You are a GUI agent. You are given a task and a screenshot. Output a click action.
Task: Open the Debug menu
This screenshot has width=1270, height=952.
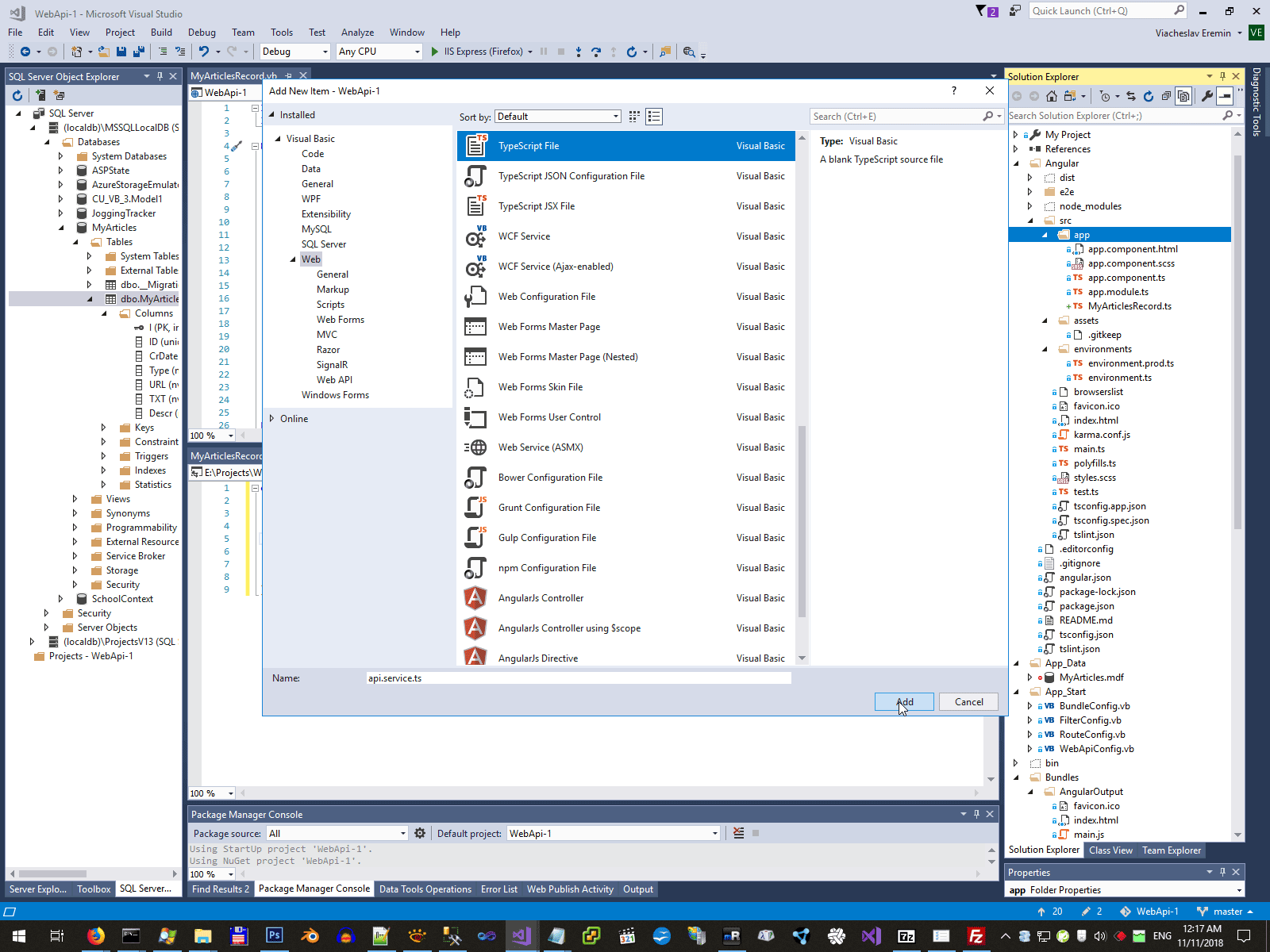click(202, 33)
